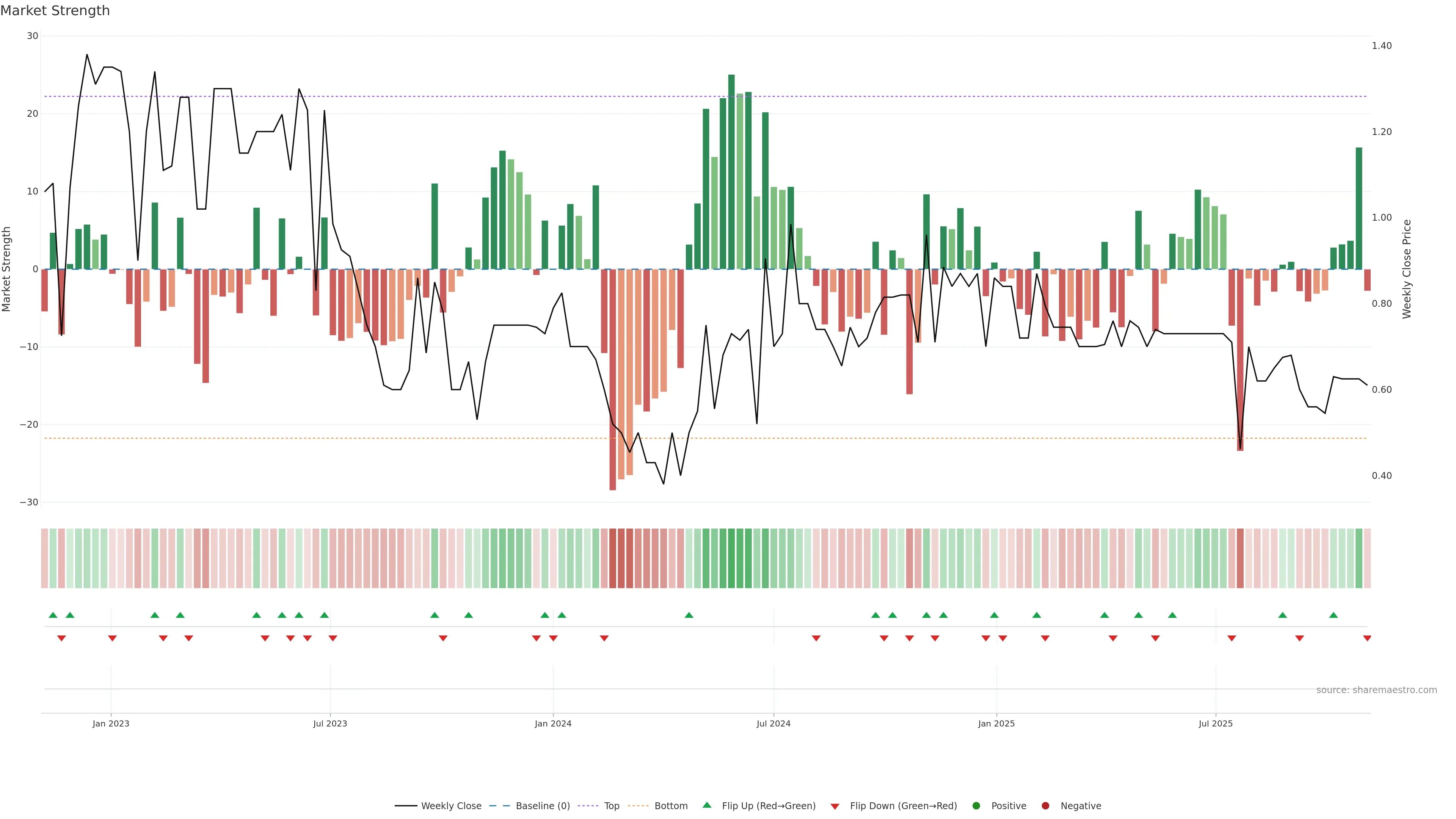Click the Jan 2025 x-axis label
The height and width of the screenshot is (819, 1456).
(x=996, y=723)
